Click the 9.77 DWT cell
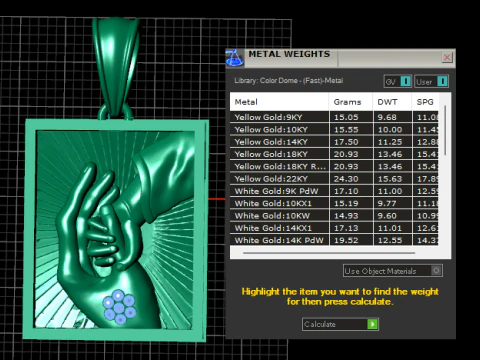 (x=392, y=203)
